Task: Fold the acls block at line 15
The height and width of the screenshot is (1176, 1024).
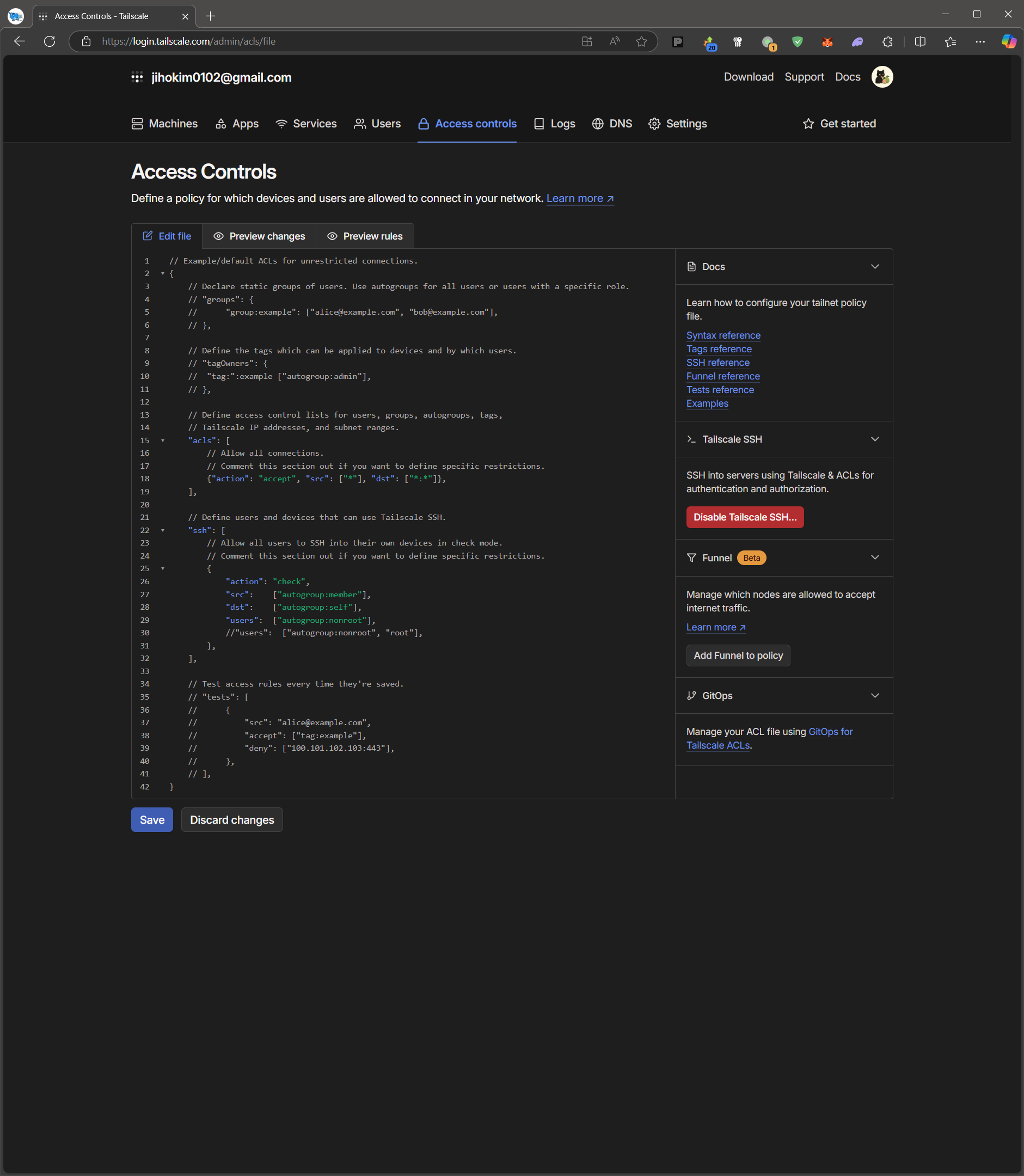Action: point(163,440)
